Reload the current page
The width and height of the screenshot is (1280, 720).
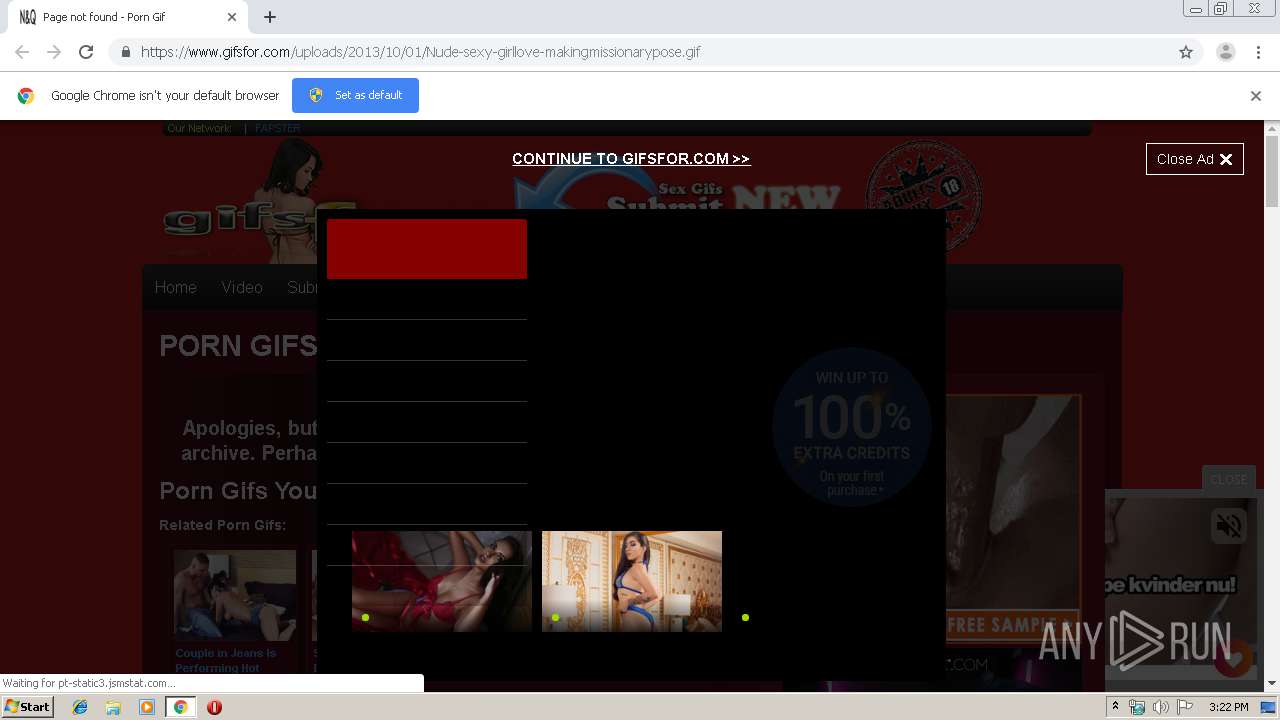click(x=86, y=52)
